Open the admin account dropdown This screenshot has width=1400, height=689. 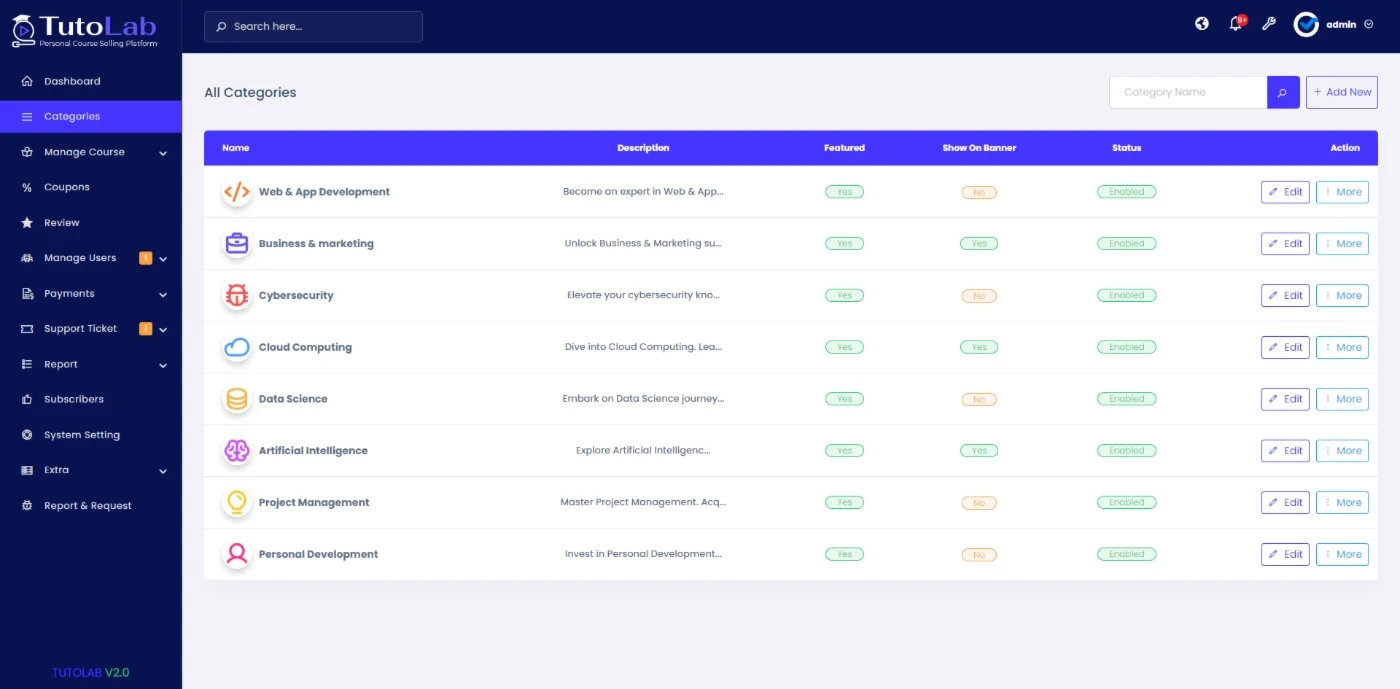[1334, 24]
